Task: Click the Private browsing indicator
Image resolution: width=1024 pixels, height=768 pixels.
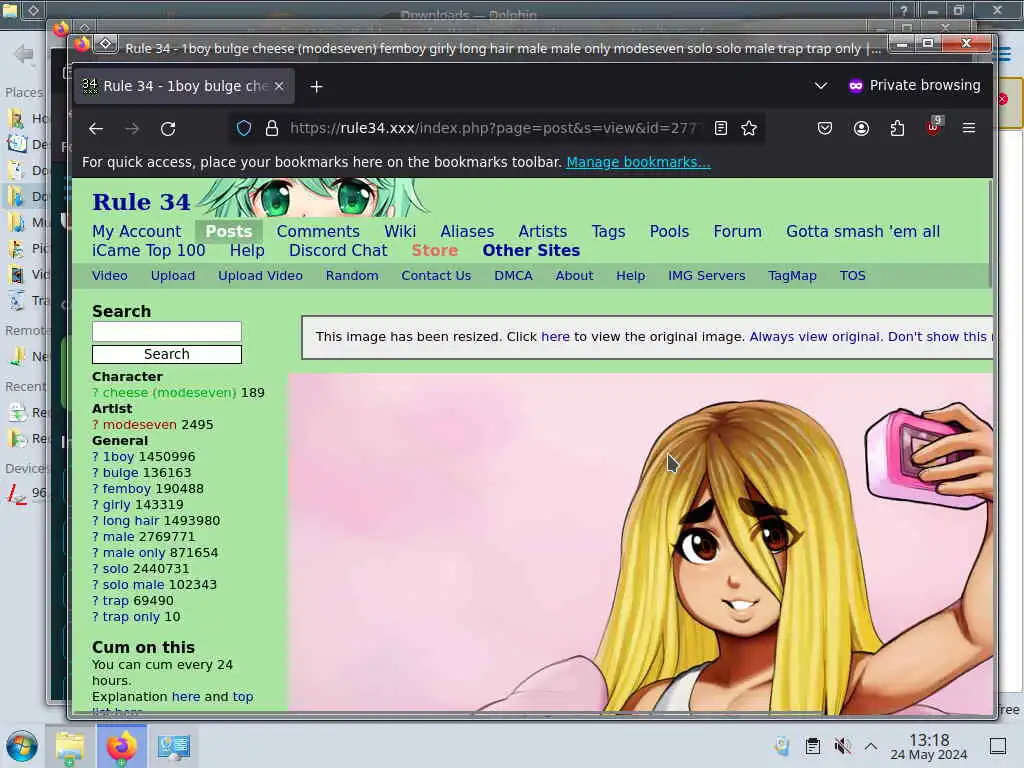Action: coord(914,86)
